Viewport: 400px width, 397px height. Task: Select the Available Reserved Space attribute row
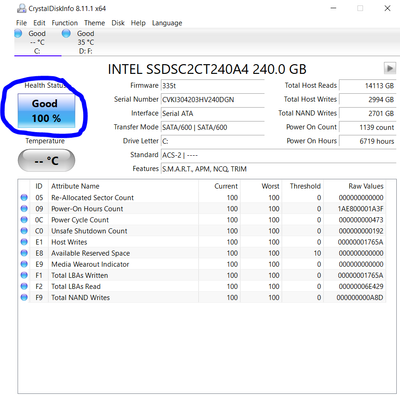click(x=202, y=253)
